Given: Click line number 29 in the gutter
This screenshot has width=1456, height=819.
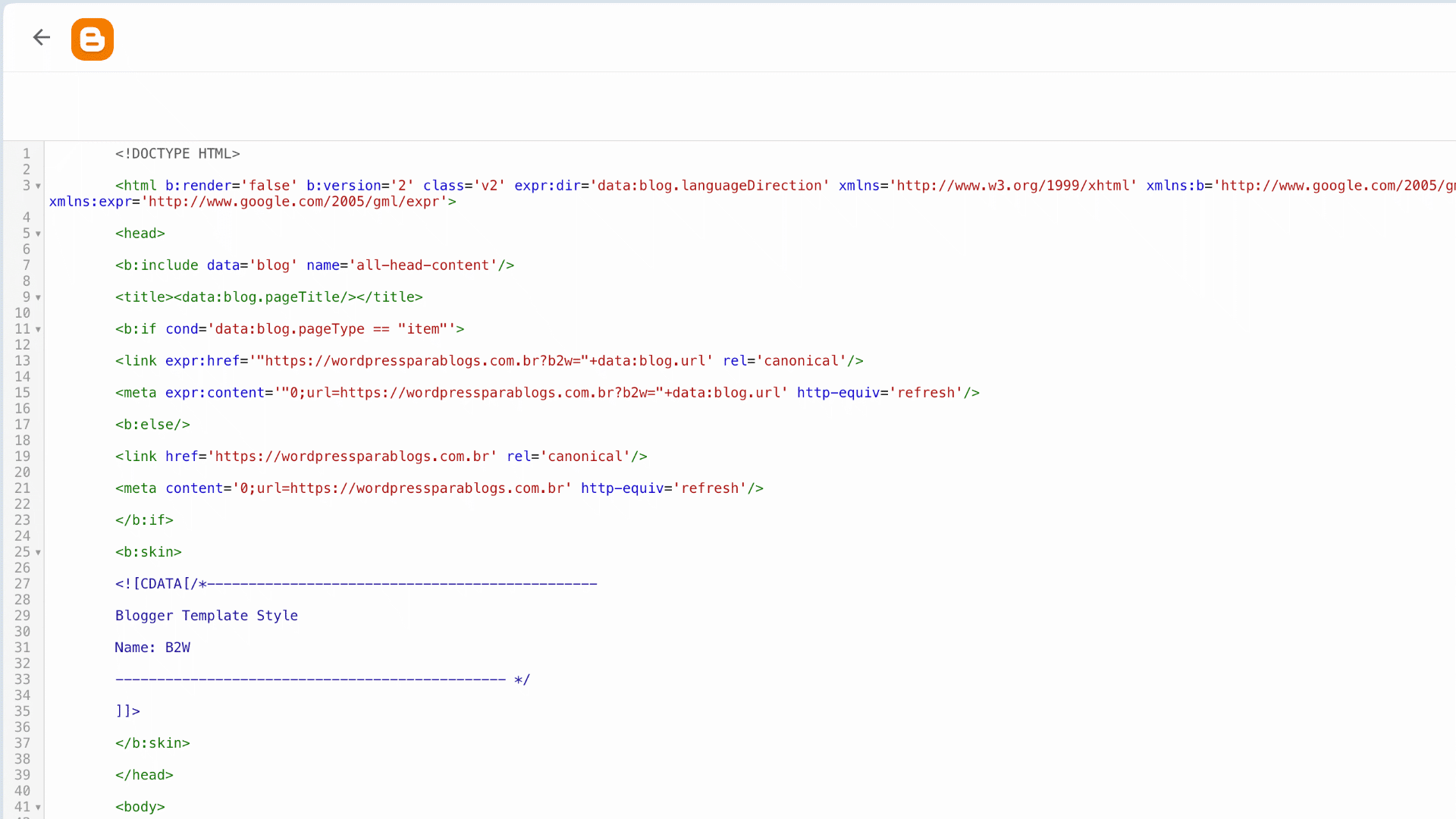Looking at the screenshot, I should [23, 616].
